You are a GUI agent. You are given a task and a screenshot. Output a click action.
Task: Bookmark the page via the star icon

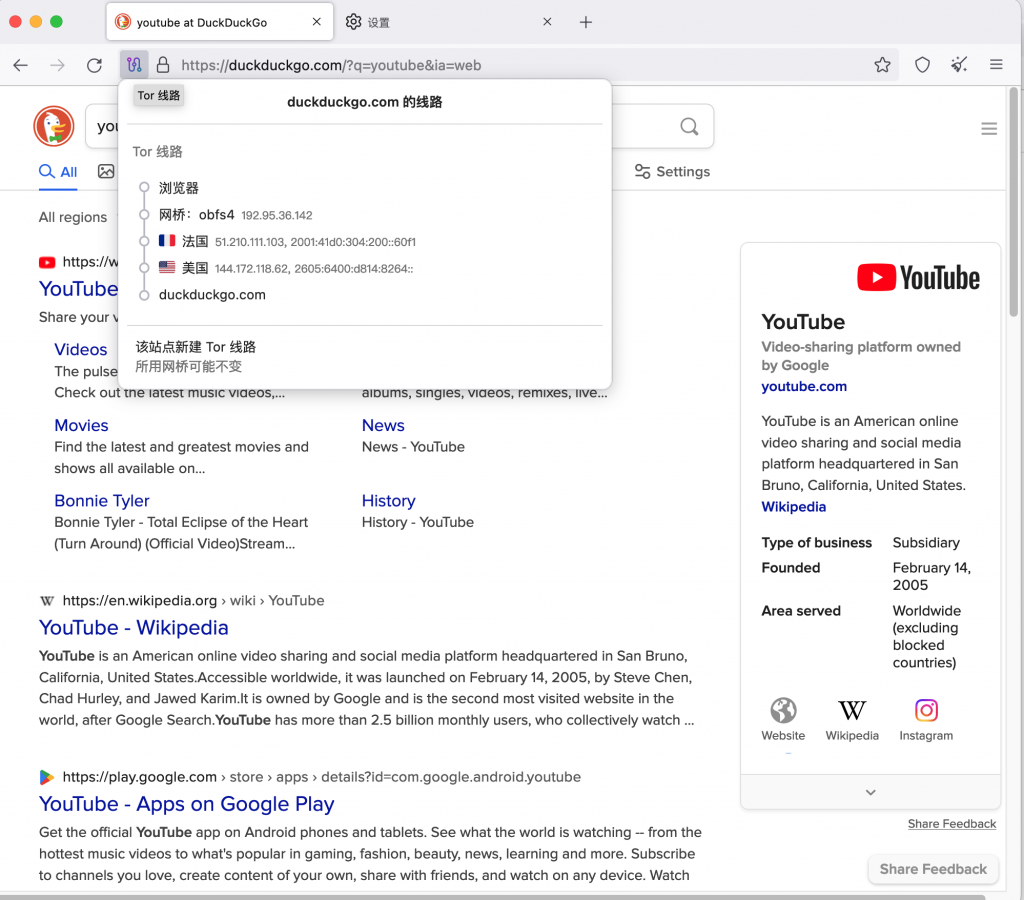(x=883, y=64)
